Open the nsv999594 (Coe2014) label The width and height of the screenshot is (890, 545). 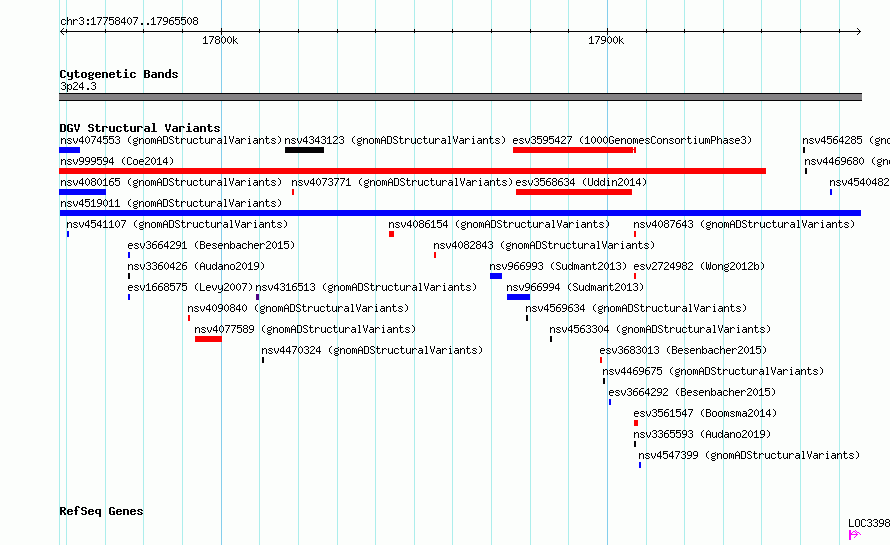click(117, 161)
